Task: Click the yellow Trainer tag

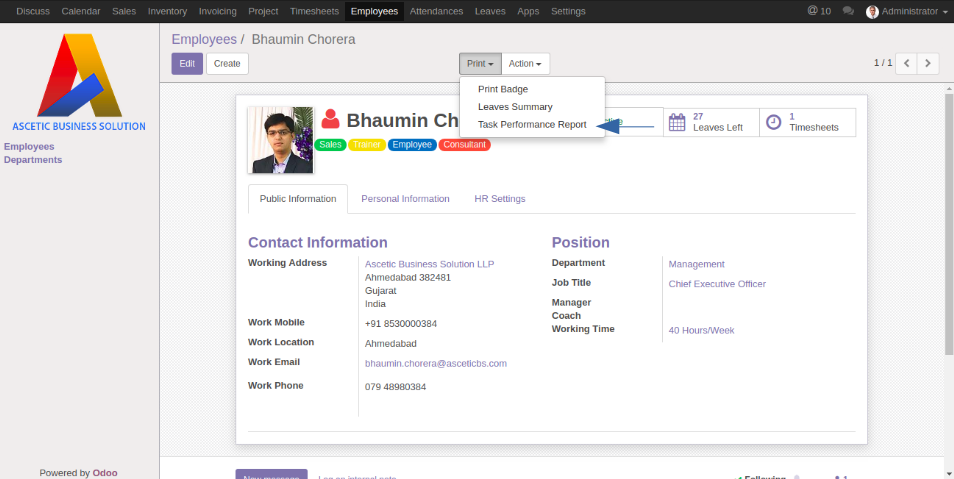Action: tap(366, 145)
